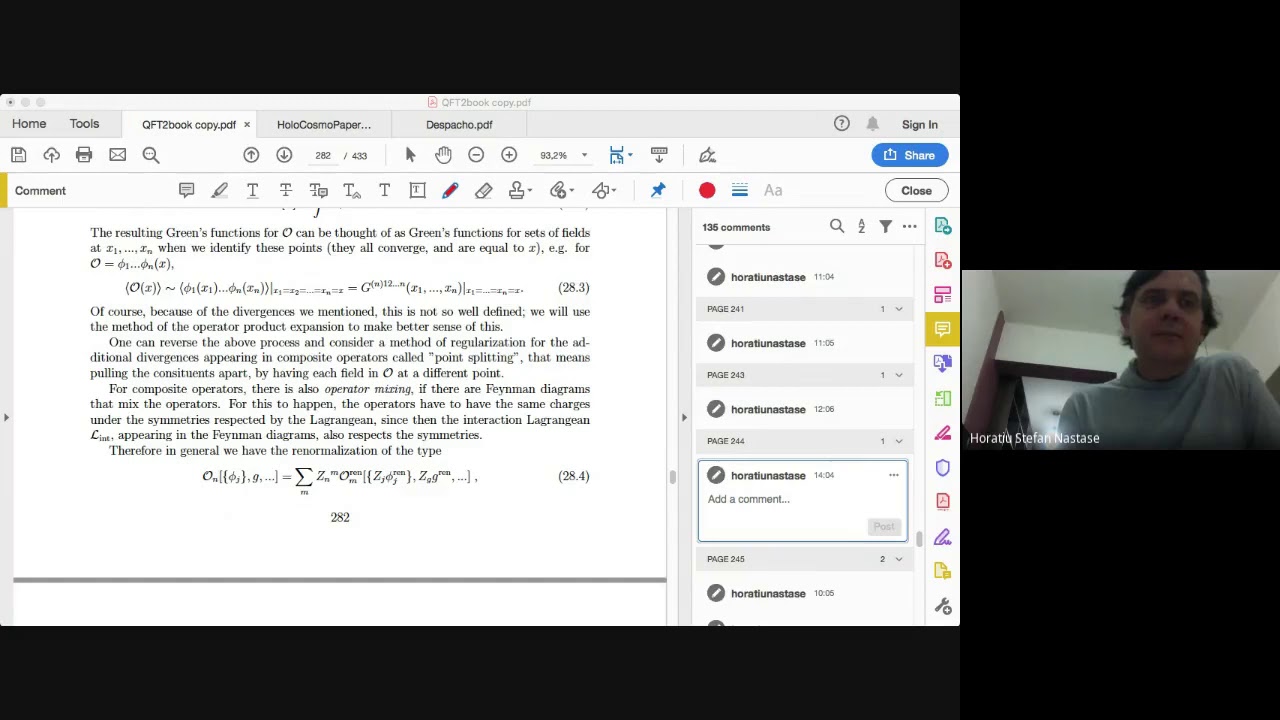Select the text box tool
This screenshot has height=720, width=1280.
pyautogui.click(x=417, y=190)
